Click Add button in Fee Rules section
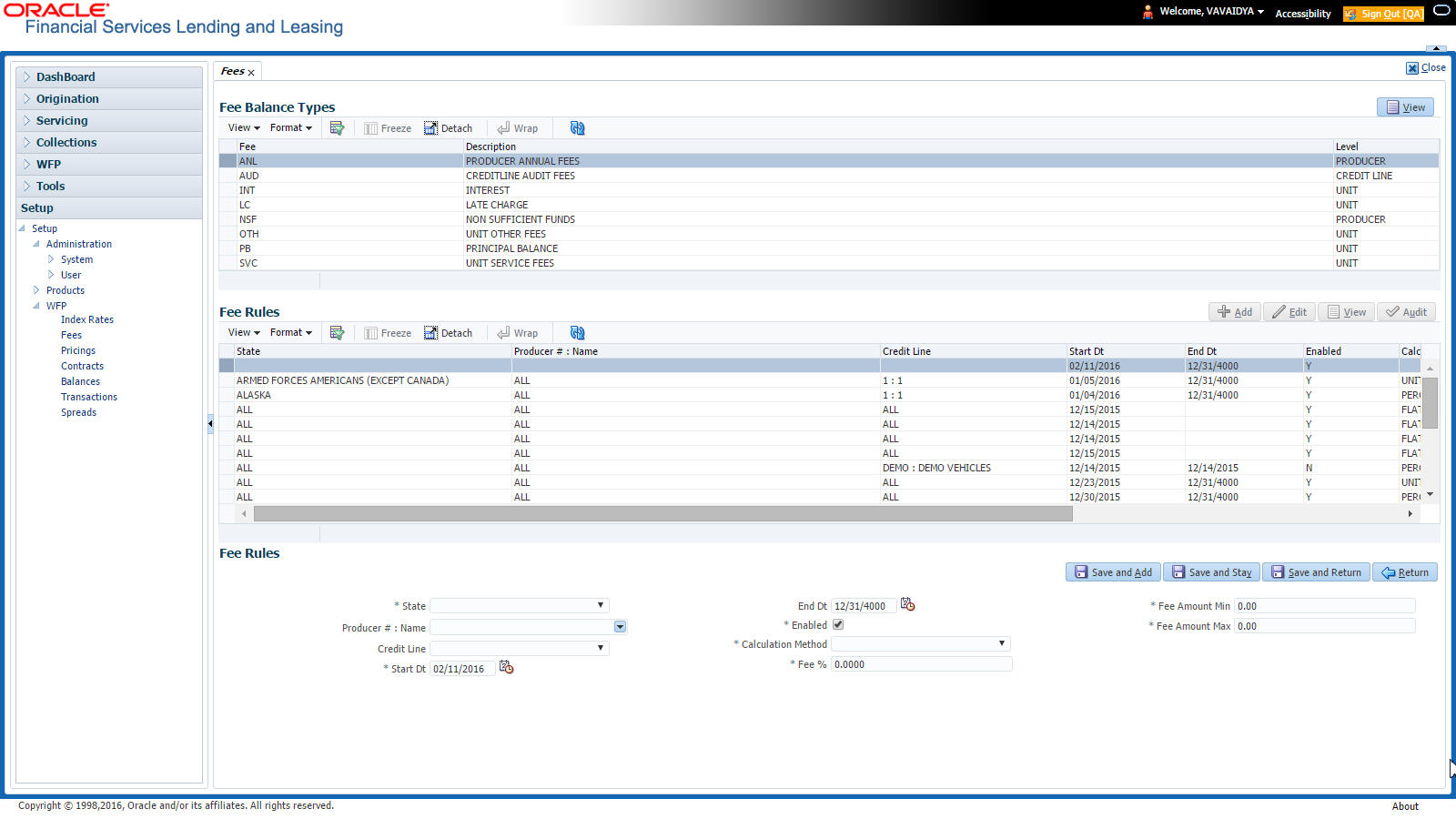This screenshot has height=819, width=1456. pyautogui.click(x=1235, y=312)
